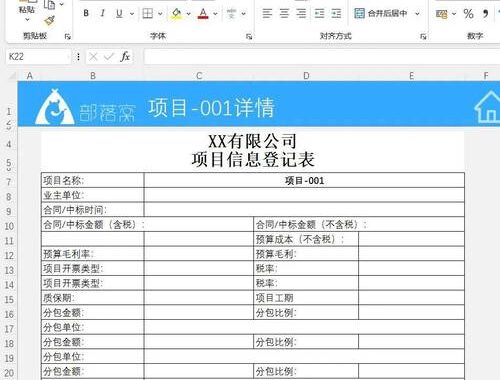
Task: Select column D header
Action: tap(306, 76)
